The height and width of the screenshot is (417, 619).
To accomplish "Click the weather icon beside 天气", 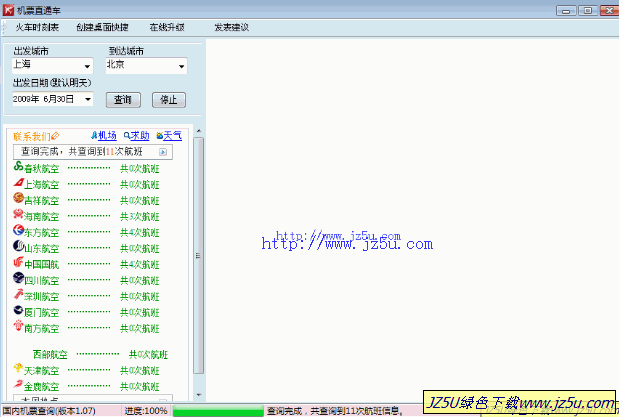I will (x=159, y=136).
